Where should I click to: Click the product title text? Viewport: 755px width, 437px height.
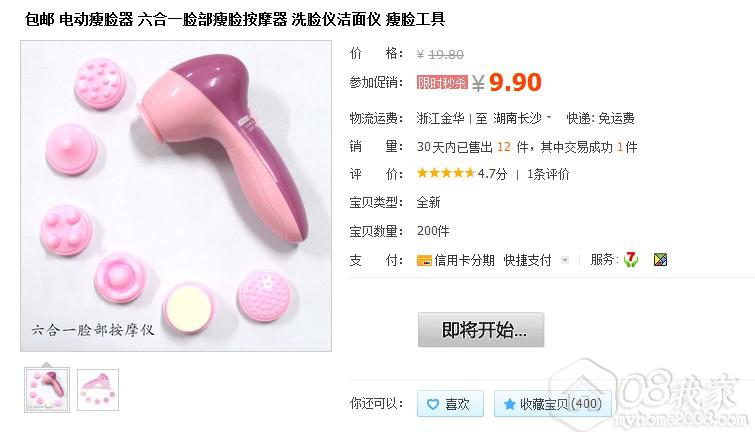[235, 19]
